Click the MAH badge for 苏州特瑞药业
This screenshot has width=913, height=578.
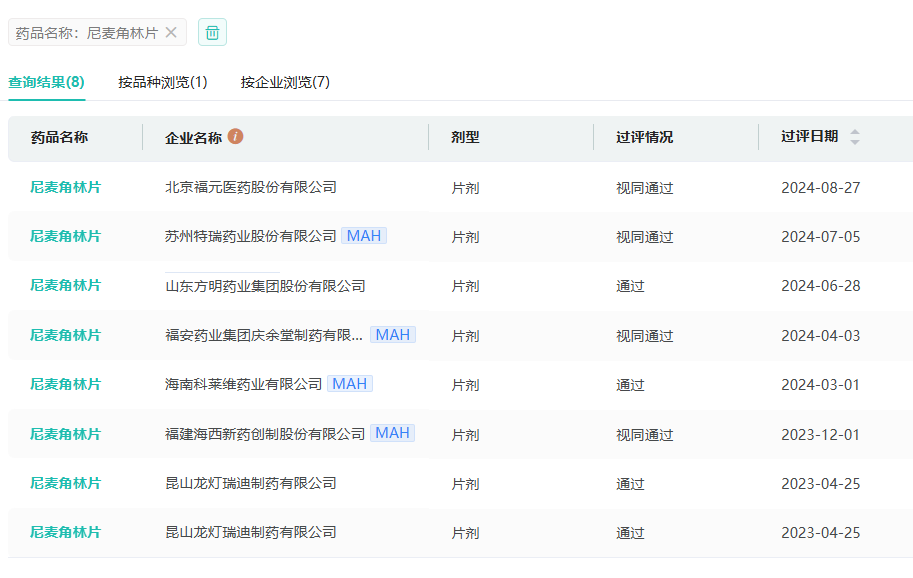pyautogui.click(x=363, y=236)
